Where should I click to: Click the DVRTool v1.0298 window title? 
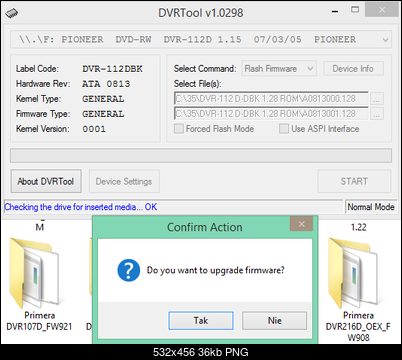pos(201,13)
